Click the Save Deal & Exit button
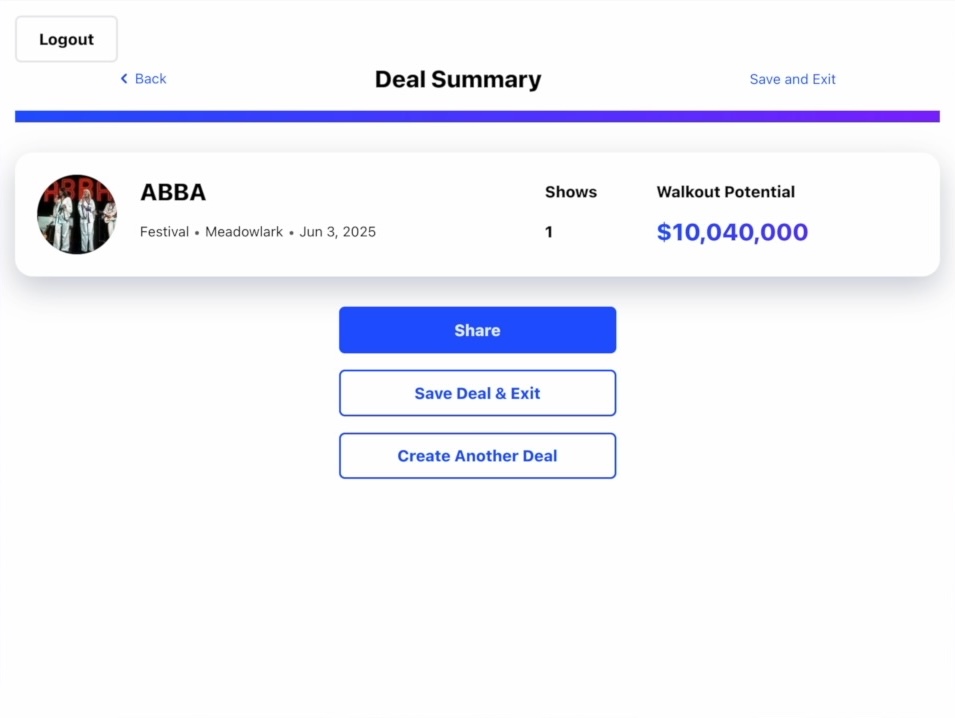The height and width of the screenshot is (718, 955). coord(478,393)
